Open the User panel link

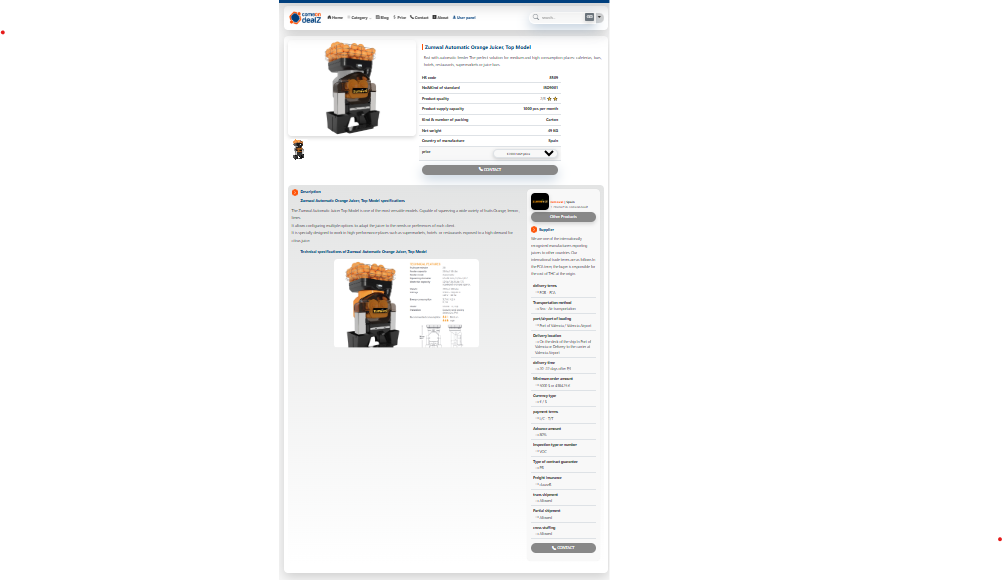(x=464, y=17)
